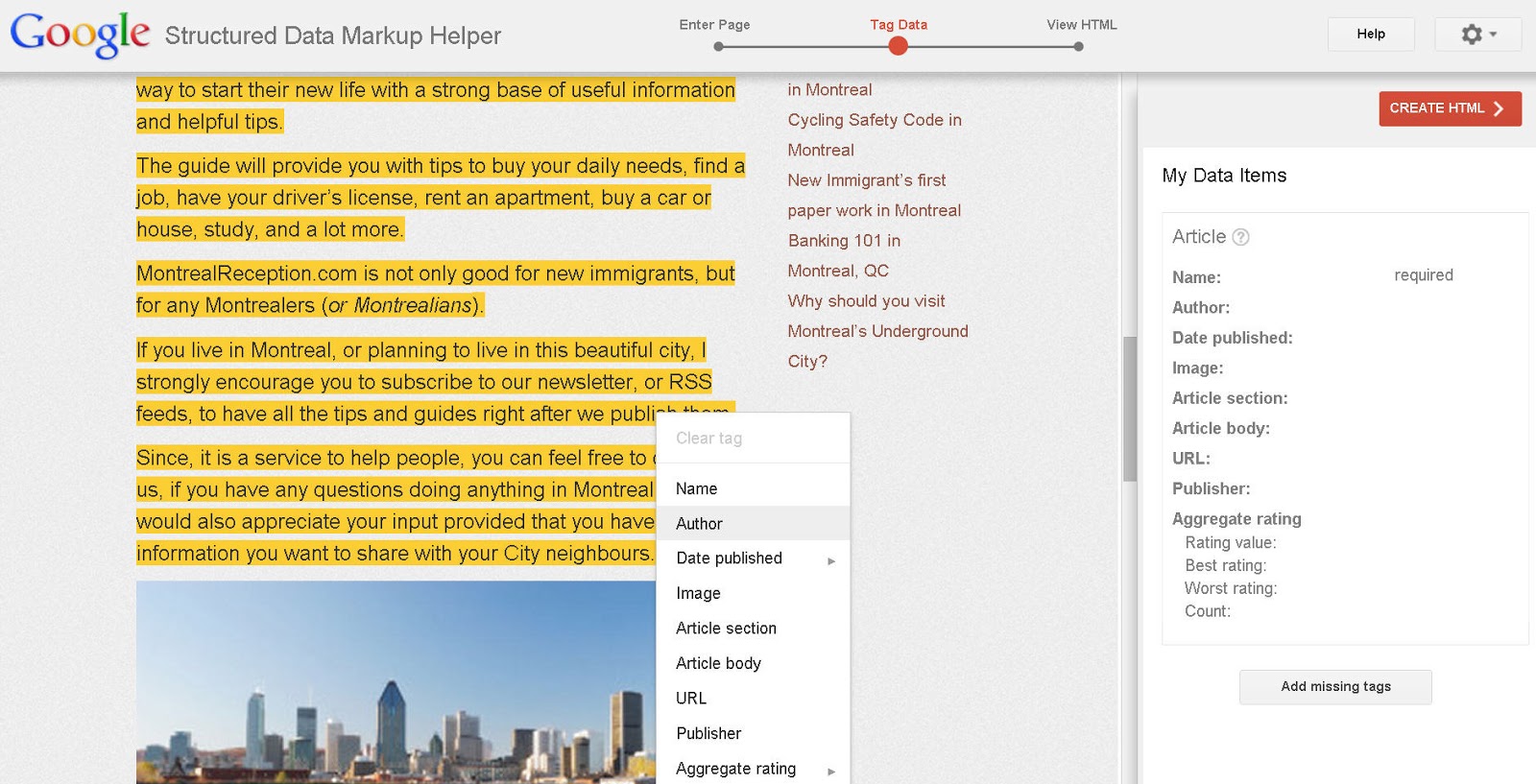Click the Publisher label in data items
The width and height of the screenshot is (1536, 784).
click(1211, 488)
